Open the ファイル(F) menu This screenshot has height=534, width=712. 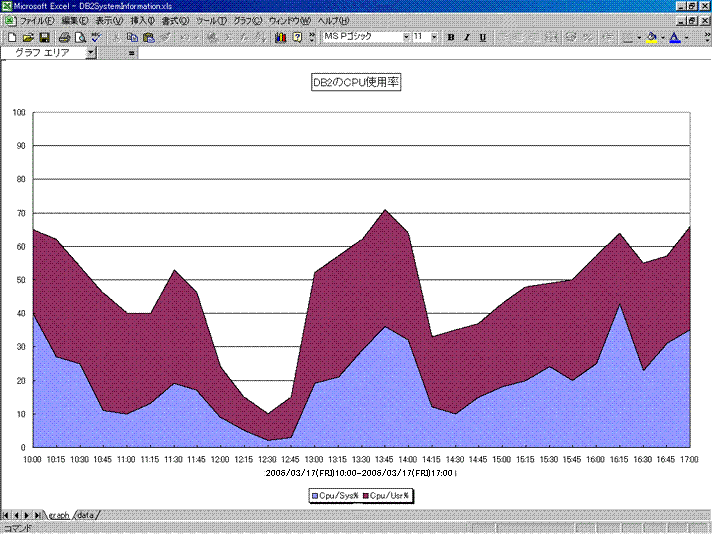(37, 21)
